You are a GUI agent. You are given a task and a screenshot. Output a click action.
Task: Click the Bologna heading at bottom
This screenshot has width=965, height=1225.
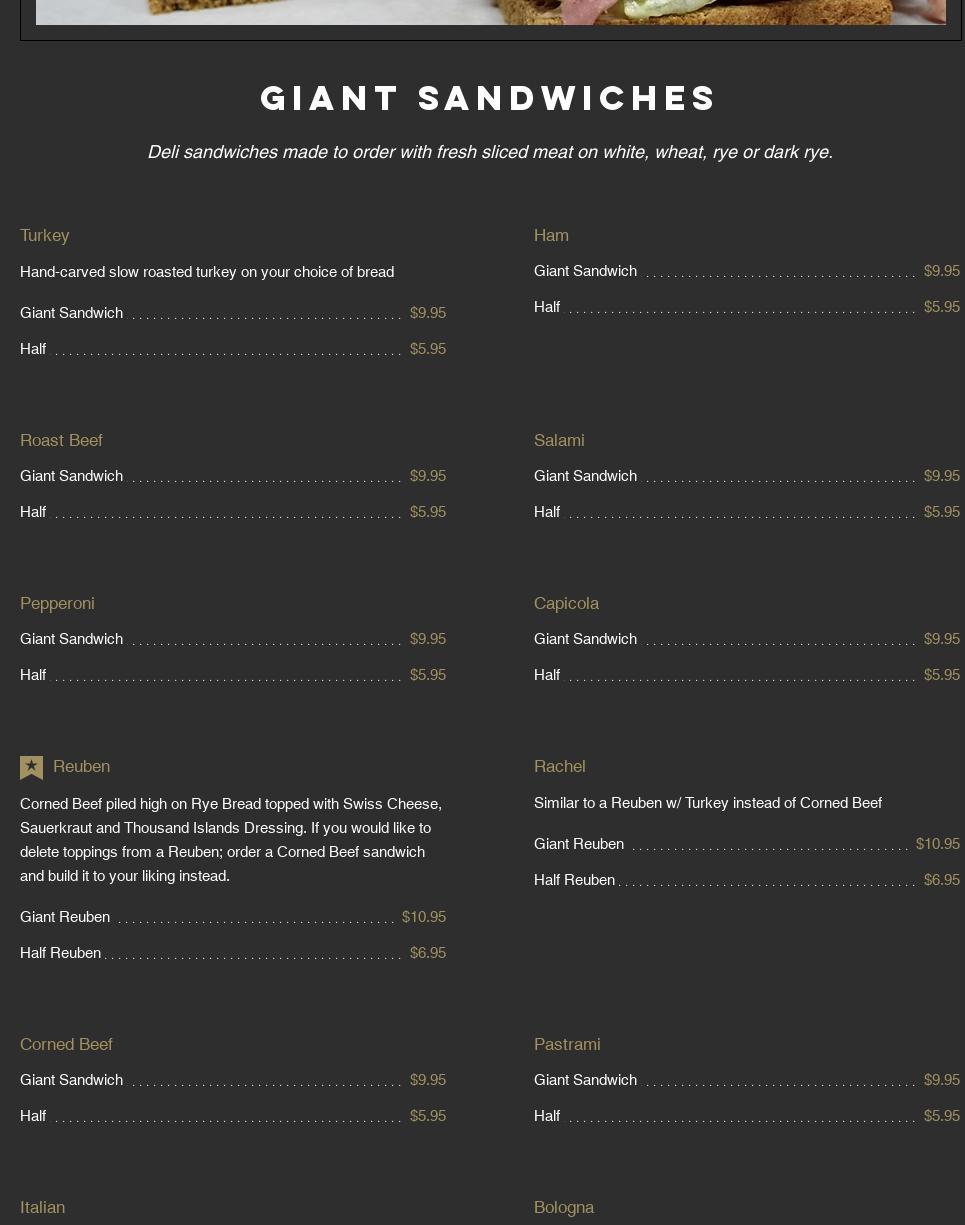coord(564,1208)
